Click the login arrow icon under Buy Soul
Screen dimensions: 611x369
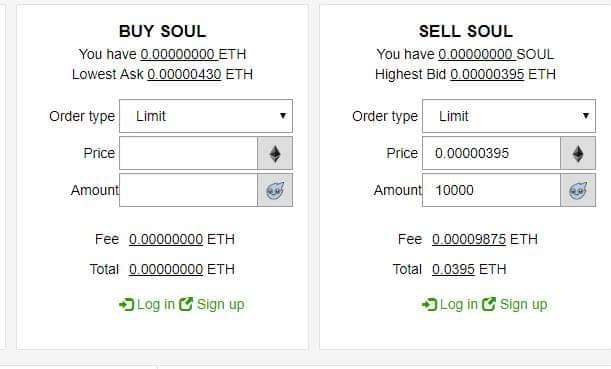click(x=127, y=304)
